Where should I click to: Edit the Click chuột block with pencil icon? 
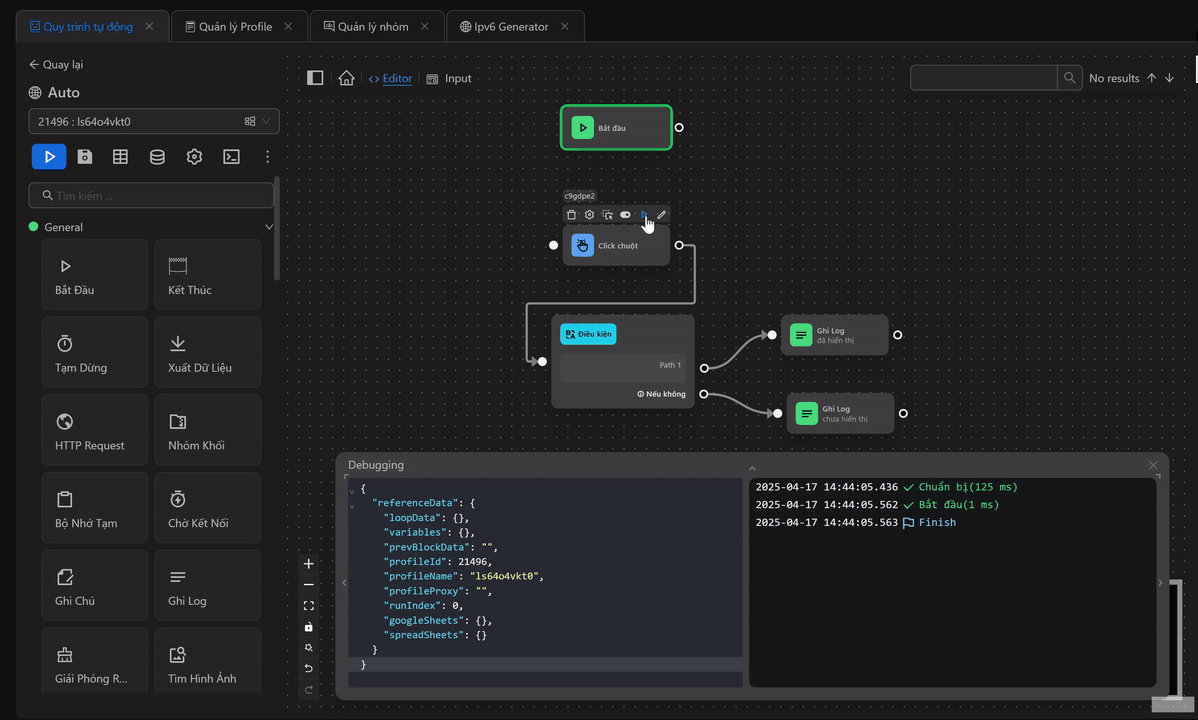[662, 215]
